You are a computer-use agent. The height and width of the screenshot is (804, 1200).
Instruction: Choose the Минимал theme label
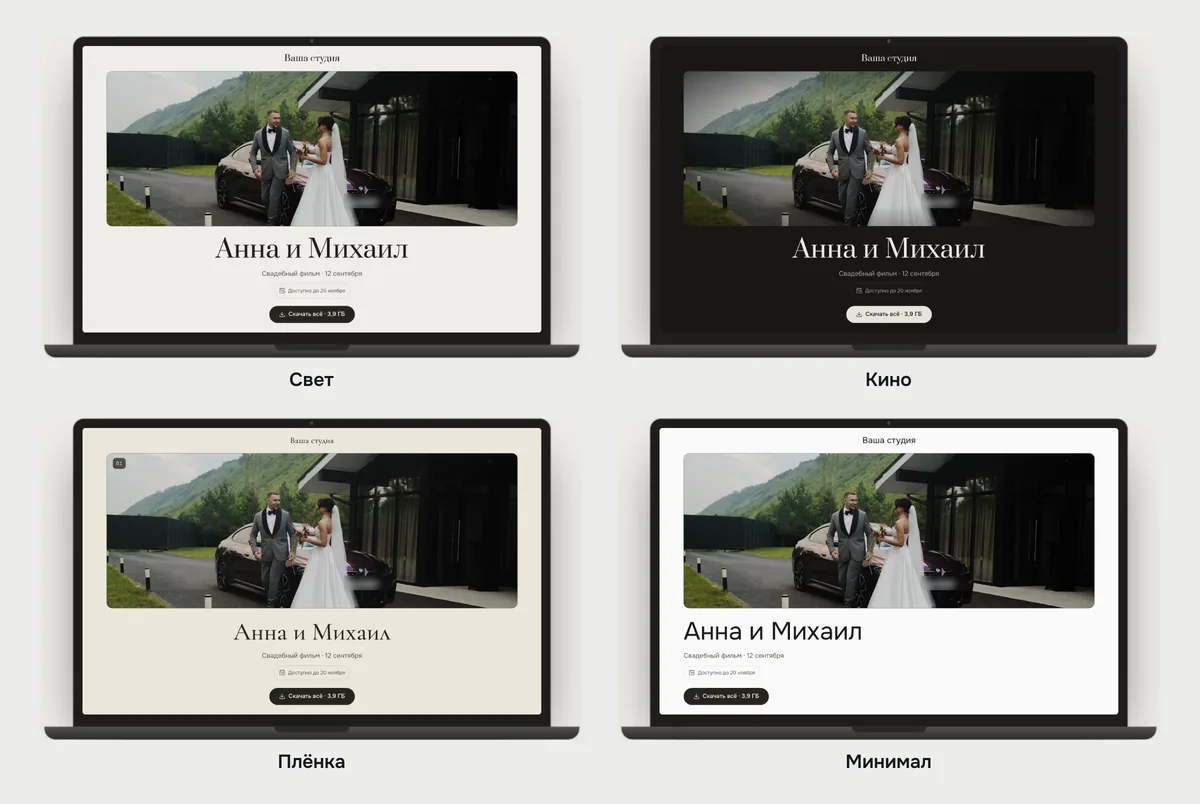tap(888, 762)
